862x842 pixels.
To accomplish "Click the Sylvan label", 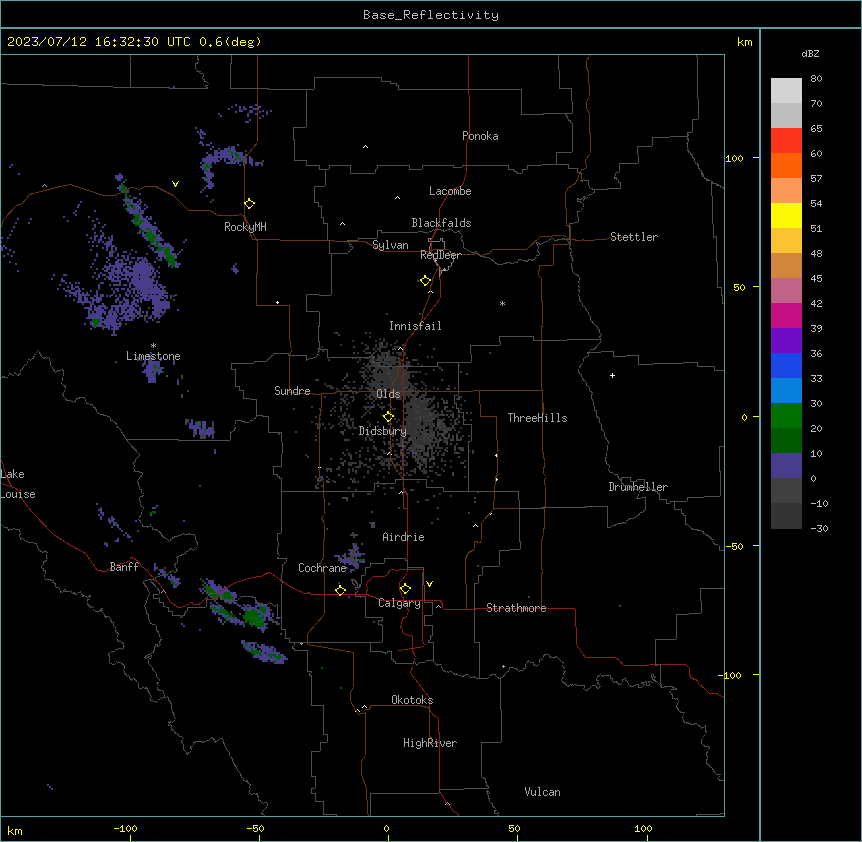I will click(x=390, y=245).
